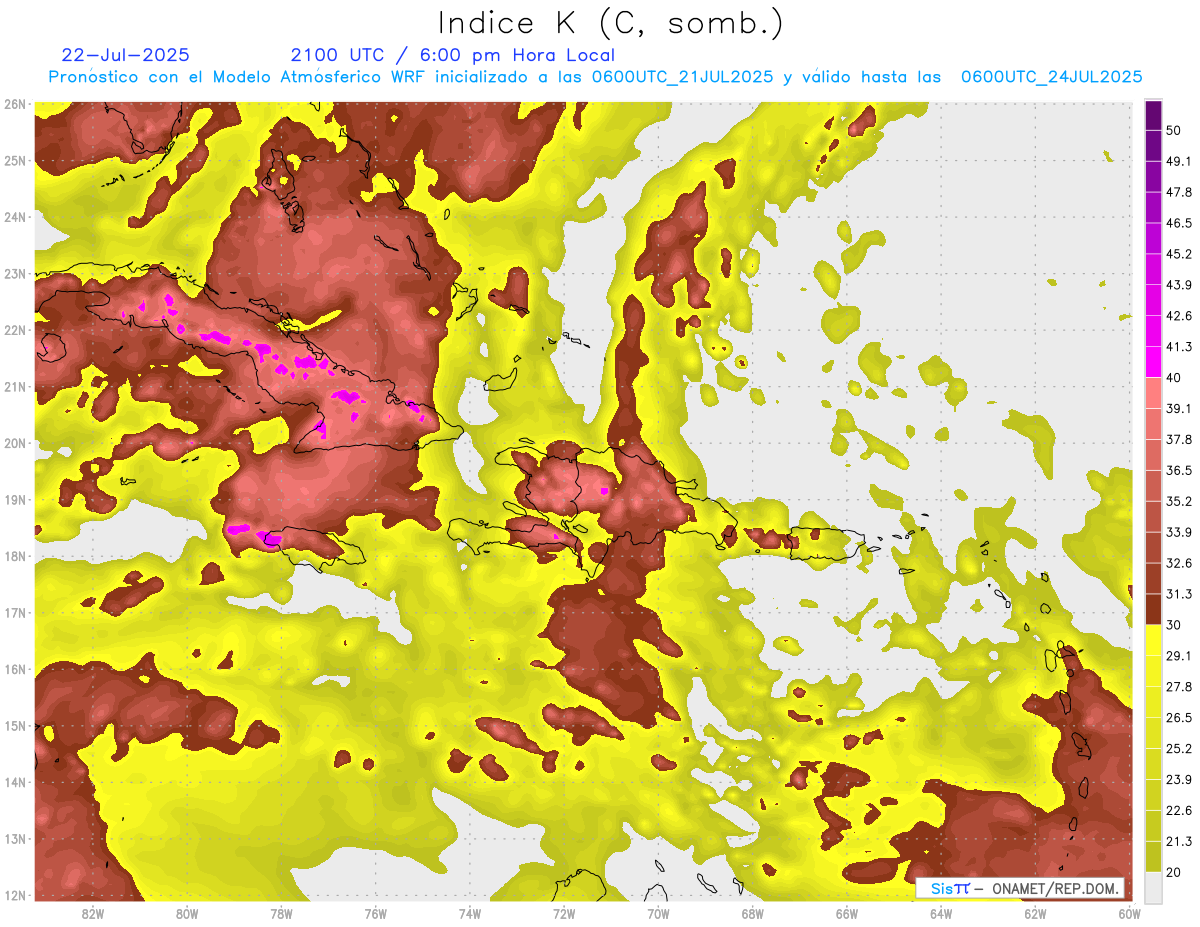The image size is (1200, 927).
Task: Click the dark purple colorbar segment above 50
Action: coord(1153,115)
